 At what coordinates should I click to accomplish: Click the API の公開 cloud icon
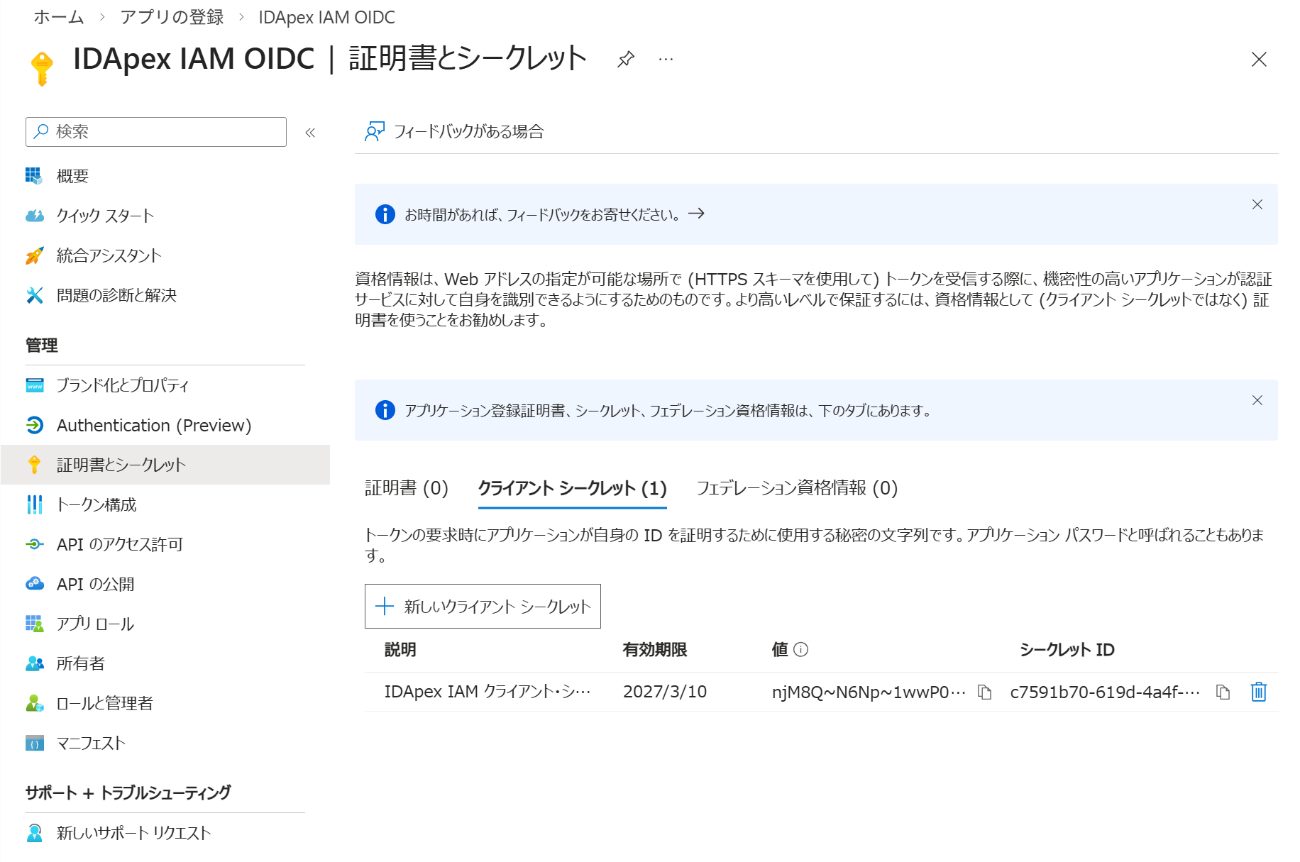35,584
